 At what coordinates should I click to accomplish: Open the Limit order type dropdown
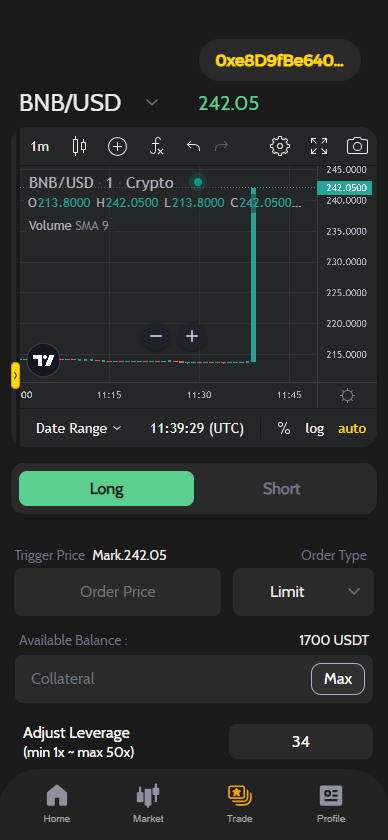point(303,592)
